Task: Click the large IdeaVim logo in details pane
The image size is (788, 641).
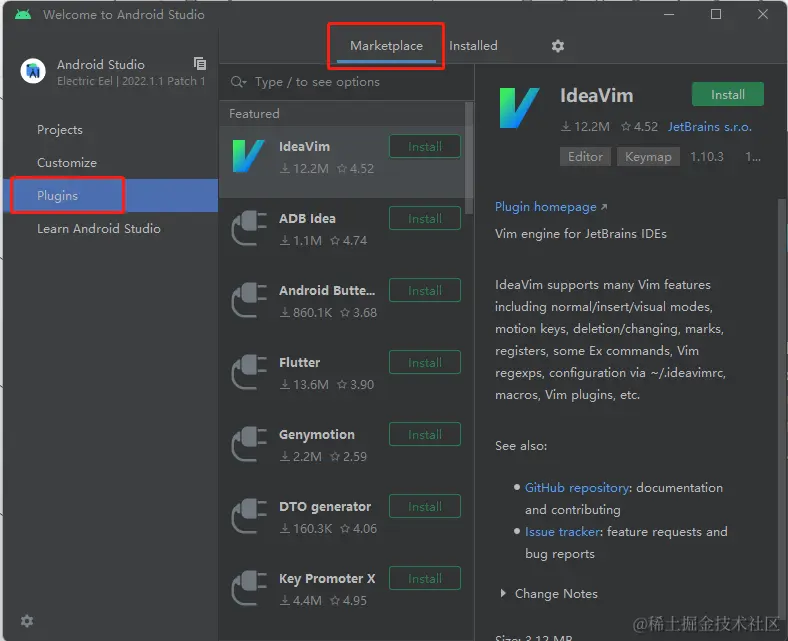Action: [x=519, y=108]
